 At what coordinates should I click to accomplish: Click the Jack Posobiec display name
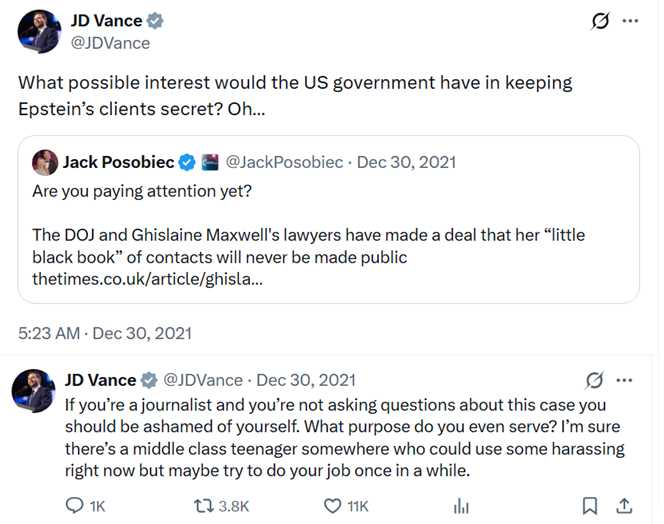point(118,162)
